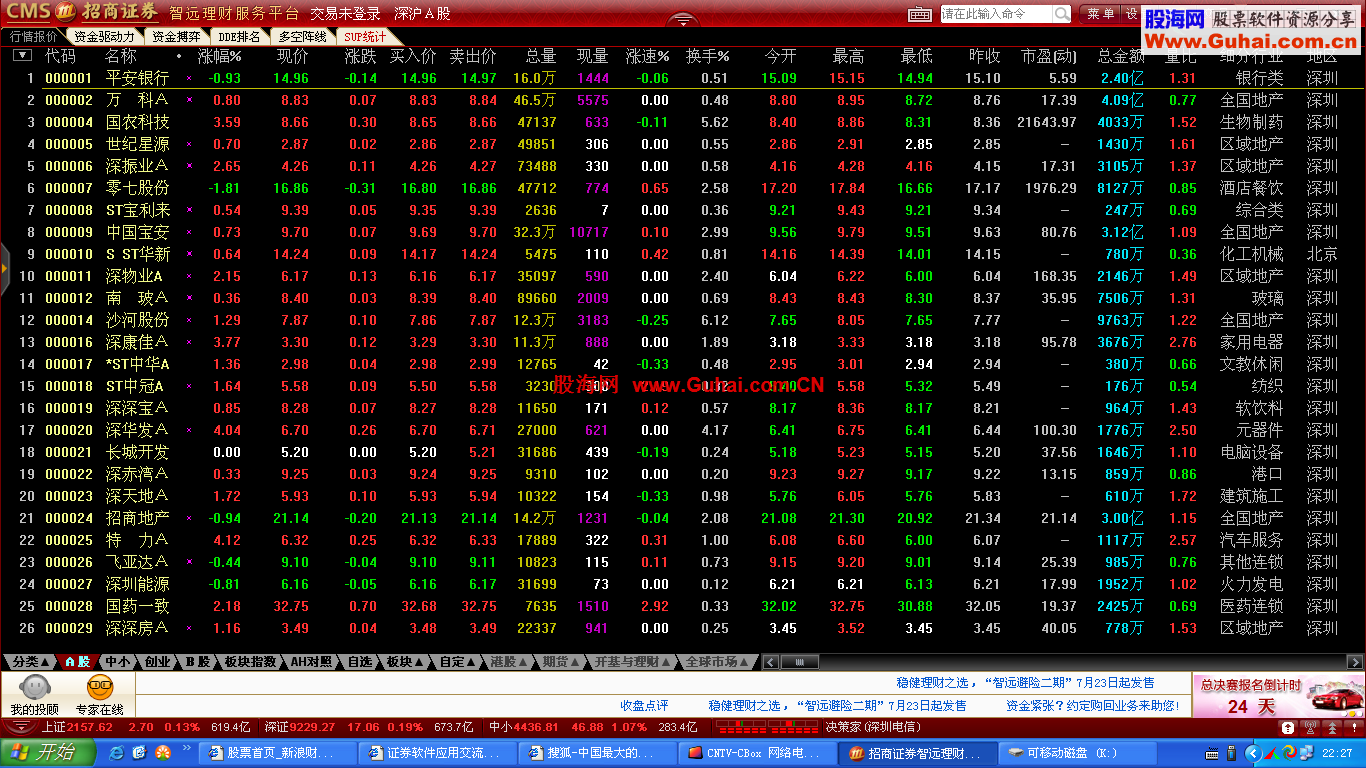The width and height of the screenshot is (1366, 768).
Task: Expand the 期货 dropdown tab
Action: 561,662
